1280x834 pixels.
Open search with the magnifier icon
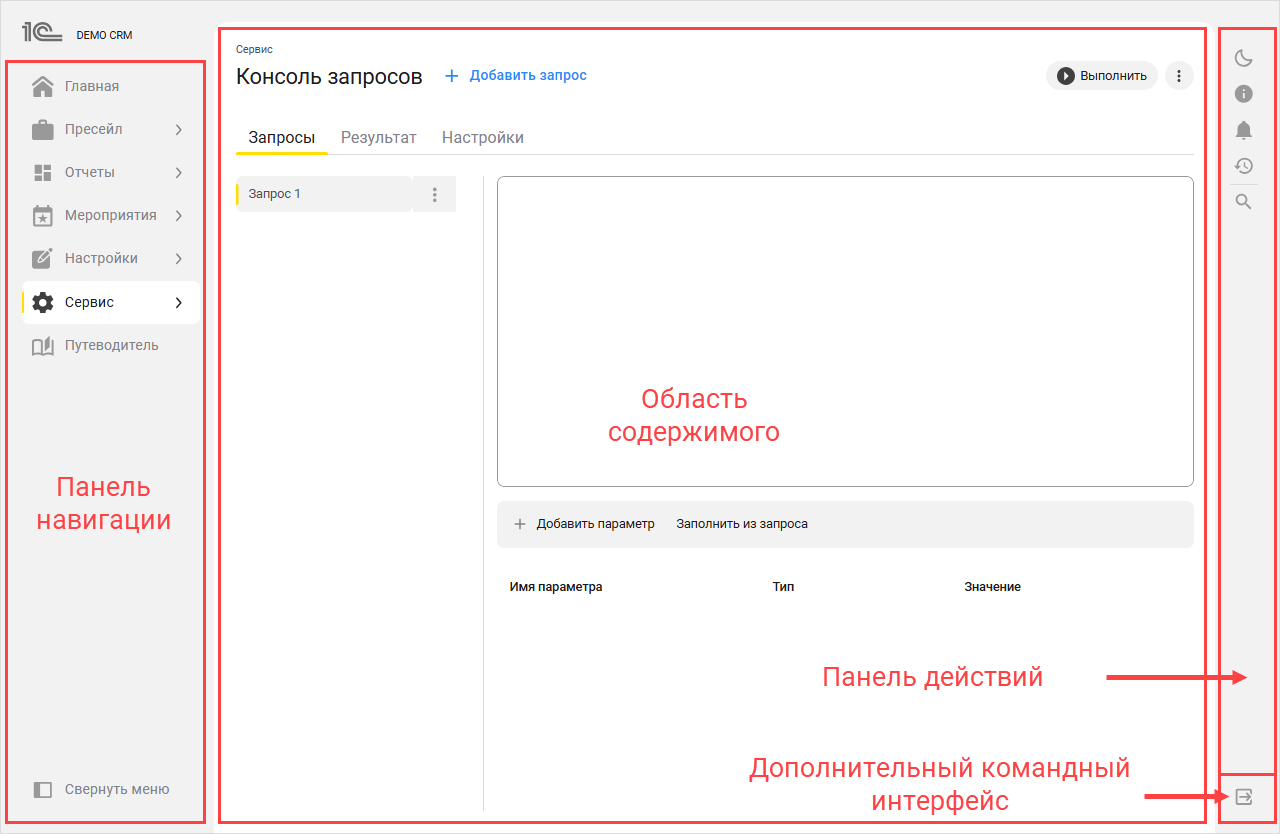click(1243, 202)
